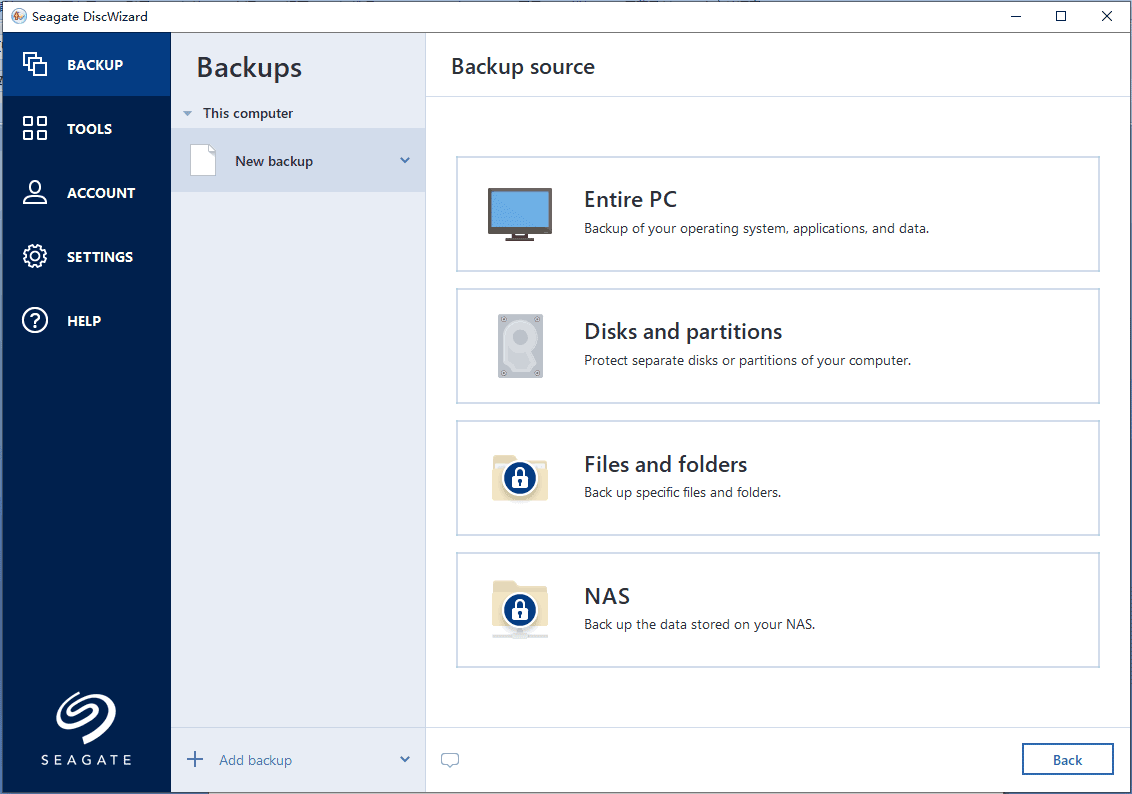Viewport: 1132px width, 794px height.
Task: Click the Help question mark icon
Action: click(x=34, y=320)
